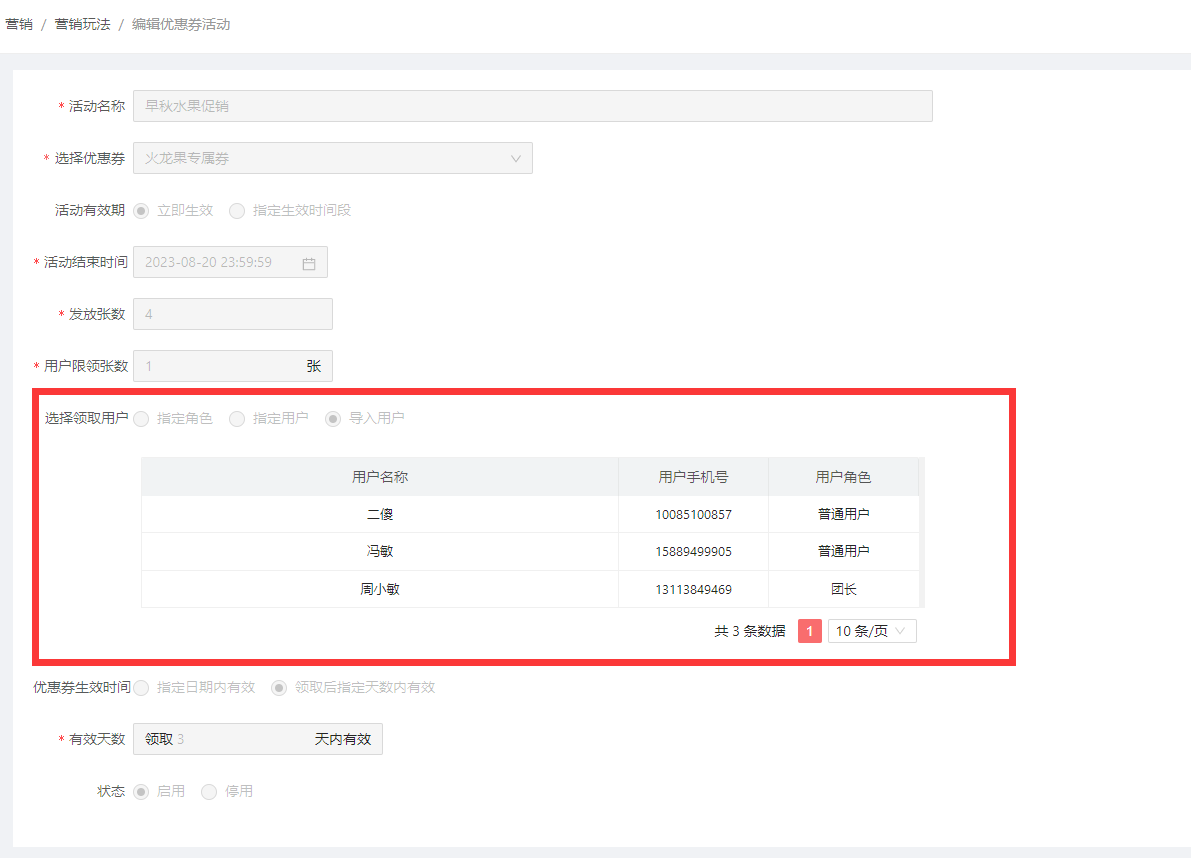Image resolution: width=1191 pixels, height=858 pixels.
Task: Go to 营销 breadcrumb link
Action: coord(19,24)
